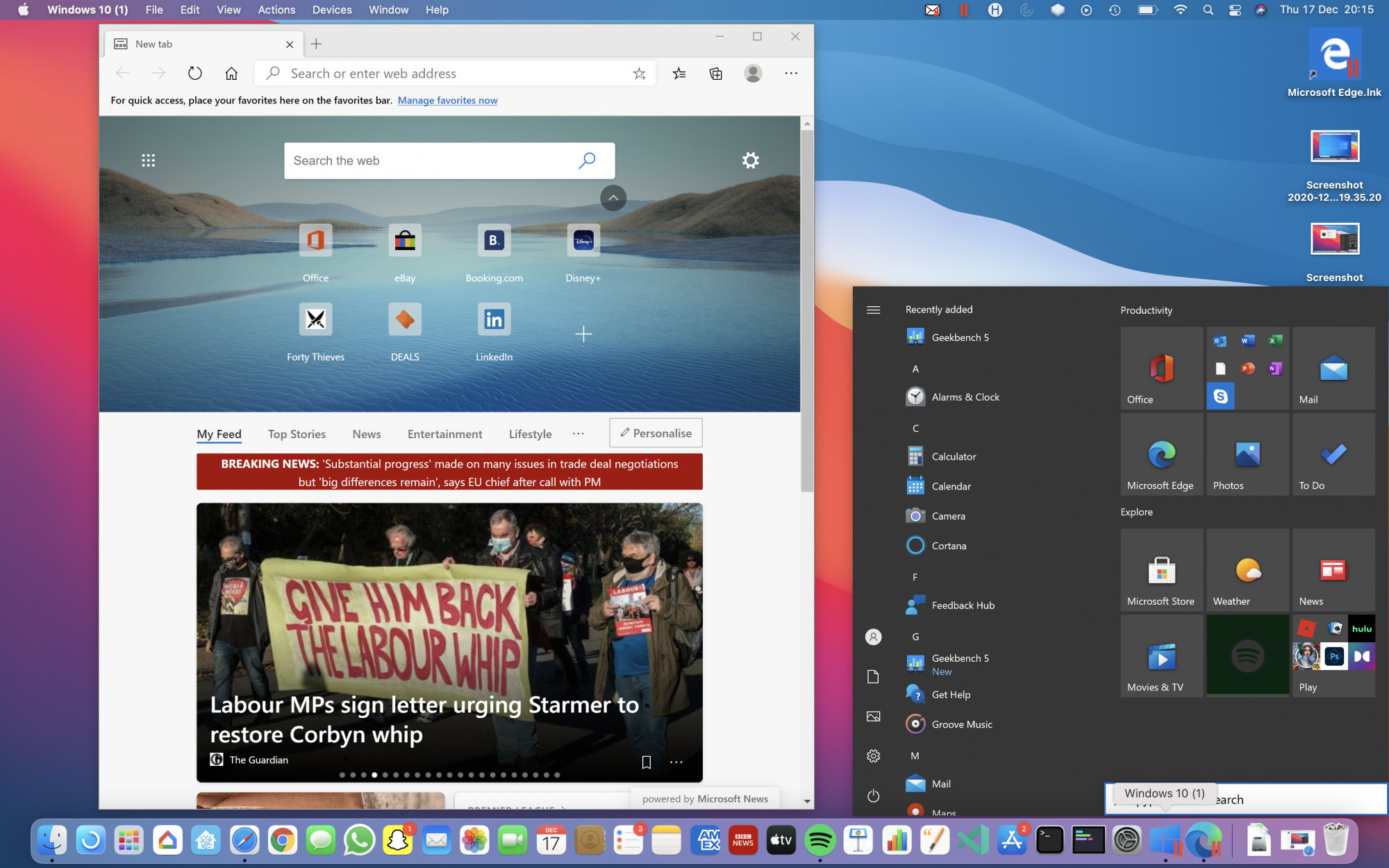Click the Start menu power icon
1389x868 pixels.
tap(873, 796)
